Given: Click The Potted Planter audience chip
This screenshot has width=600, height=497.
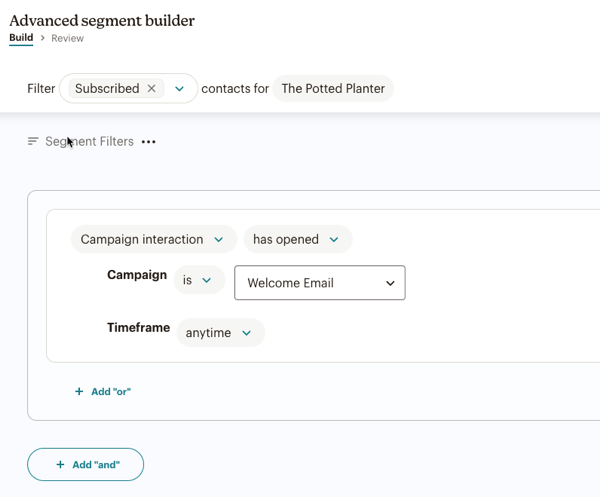Looking at the screenshot, I should click(x=333, y=88).
